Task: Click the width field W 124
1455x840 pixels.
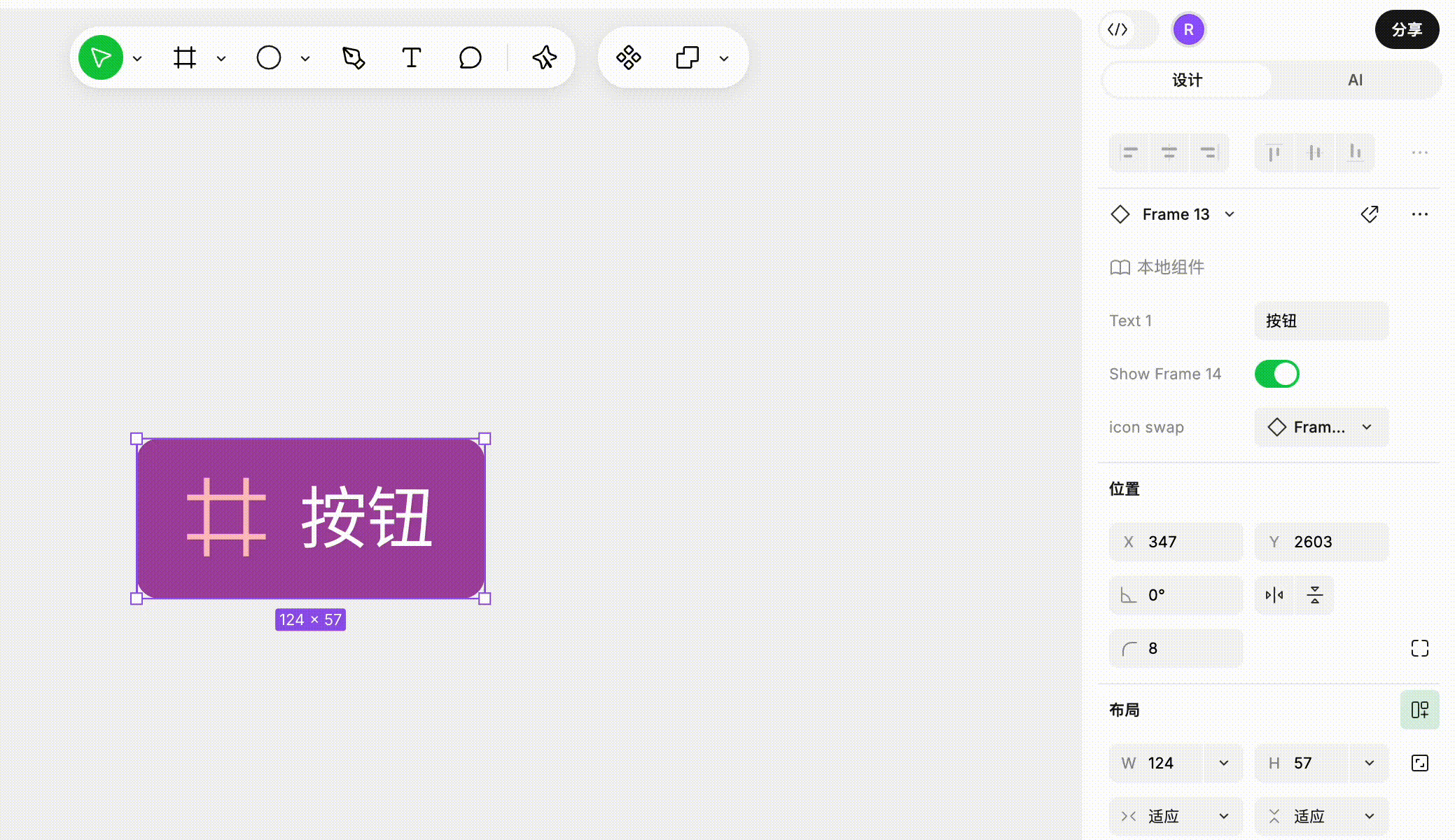Action: 1157,763
